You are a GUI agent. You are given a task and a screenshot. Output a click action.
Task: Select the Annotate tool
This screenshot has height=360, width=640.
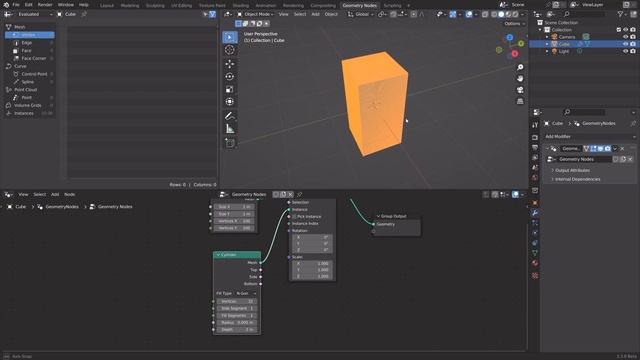[x=230, y=116]
